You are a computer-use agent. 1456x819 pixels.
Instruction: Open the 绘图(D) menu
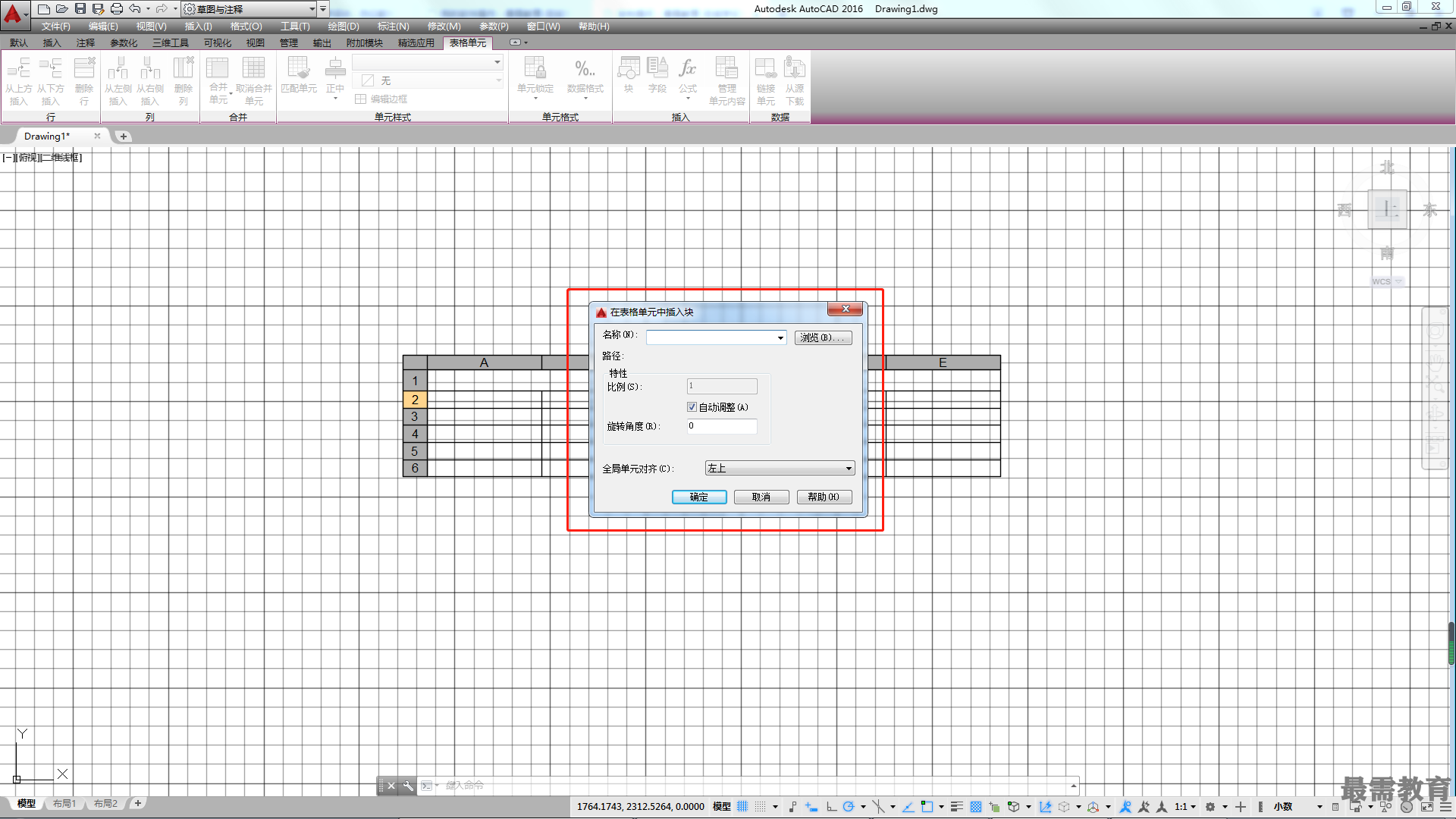(x=344, y=27)
